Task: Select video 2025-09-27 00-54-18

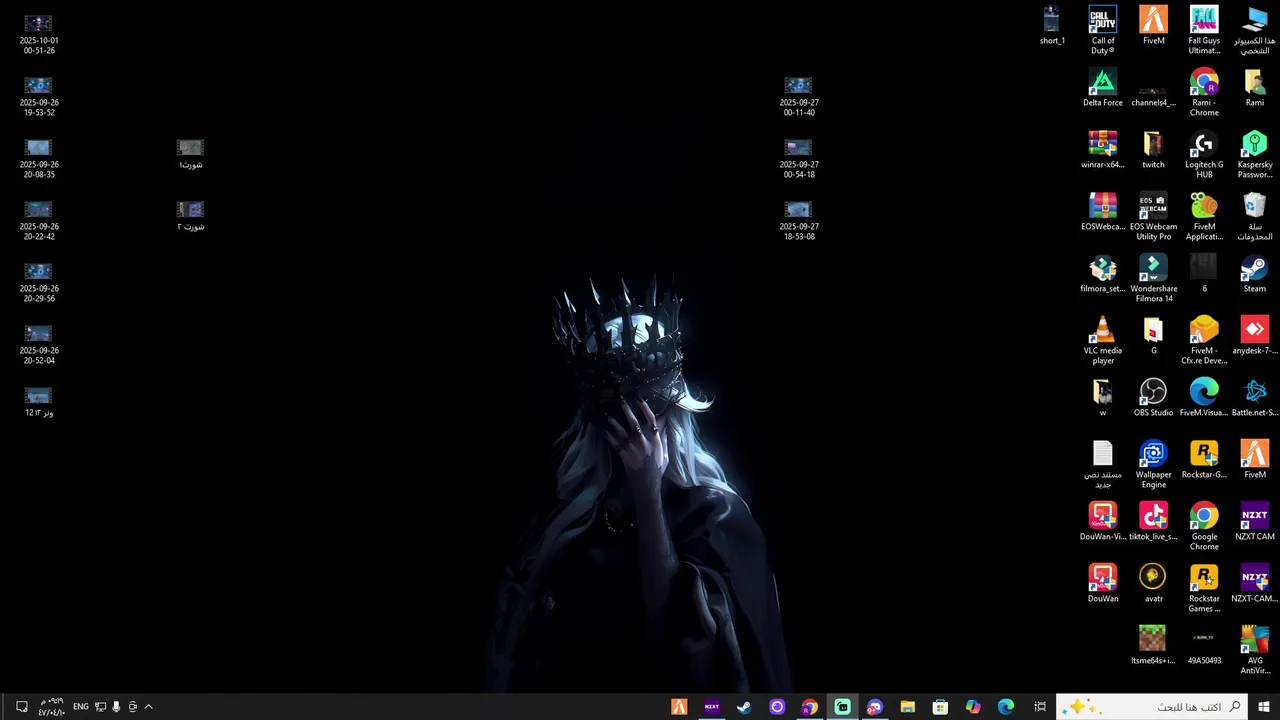Action: click(799, 158)
